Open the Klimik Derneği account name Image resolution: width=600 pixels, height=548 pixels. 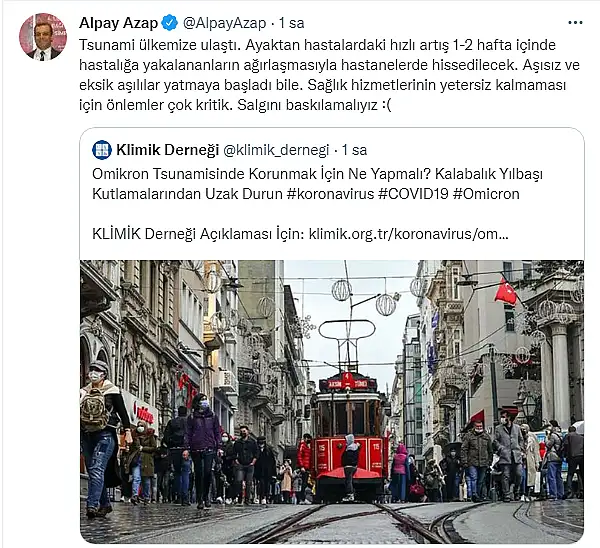168,150
